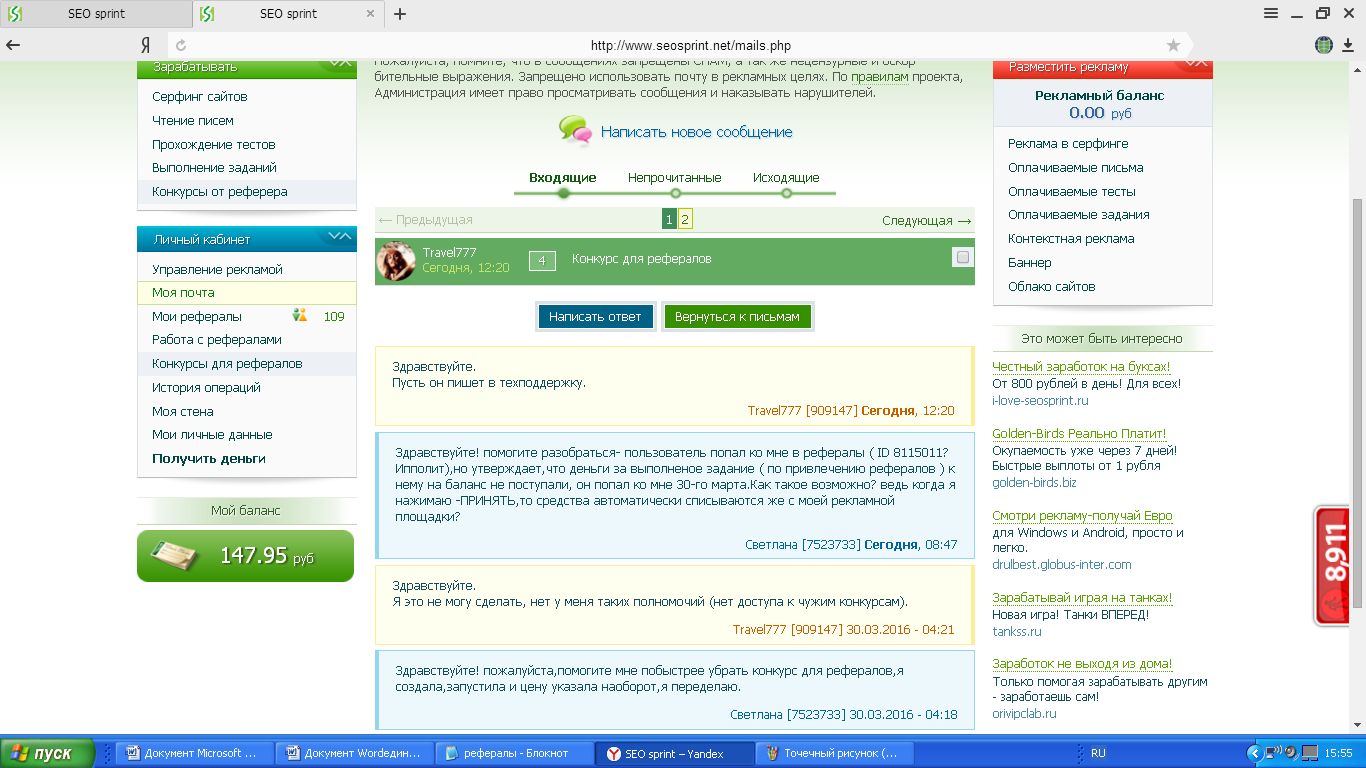The image size is (1366, 768).
Task: Open Чтение писем menu item
Action: click(193, 121)
